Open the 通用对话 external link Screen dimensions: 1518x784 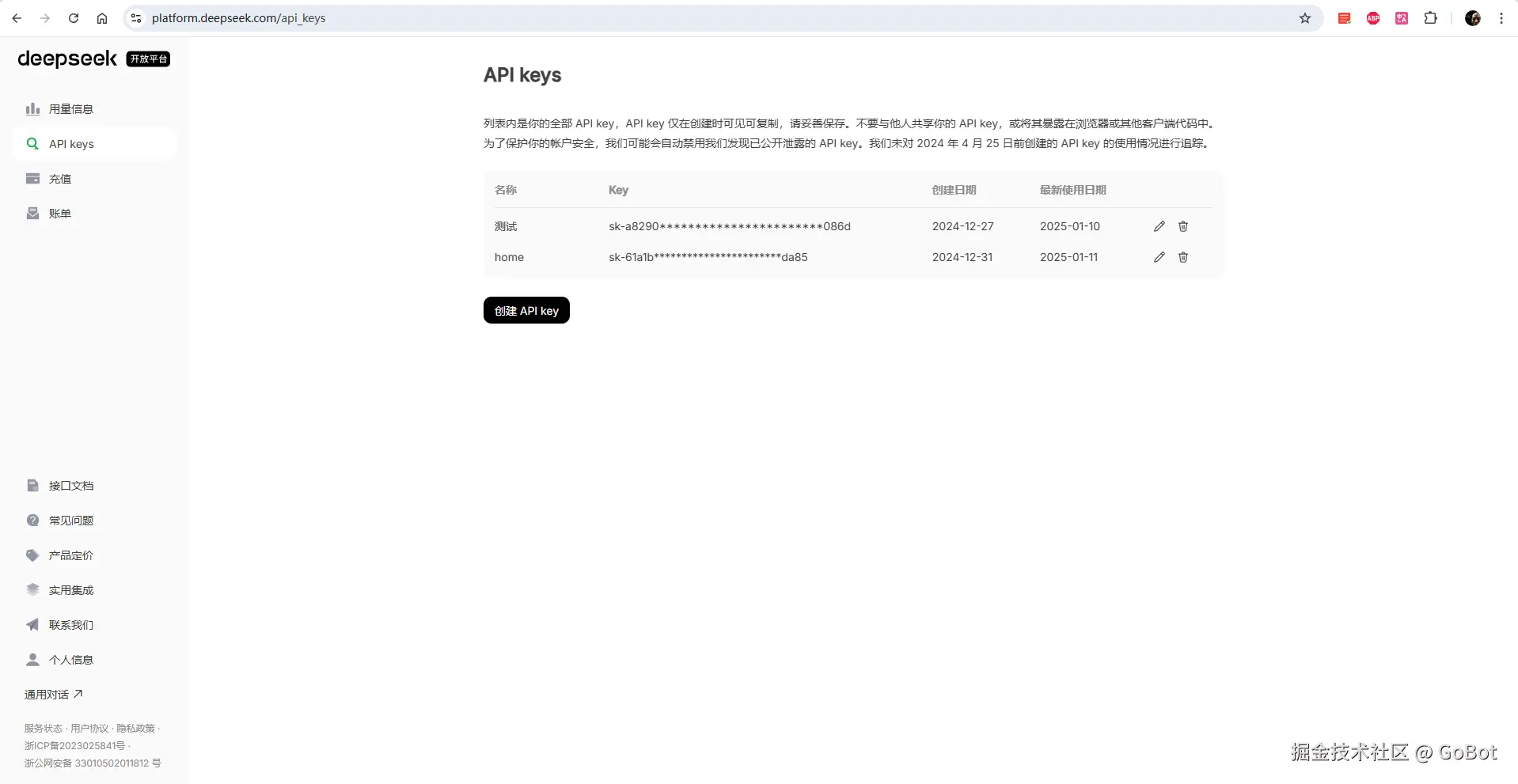(53, 695)
